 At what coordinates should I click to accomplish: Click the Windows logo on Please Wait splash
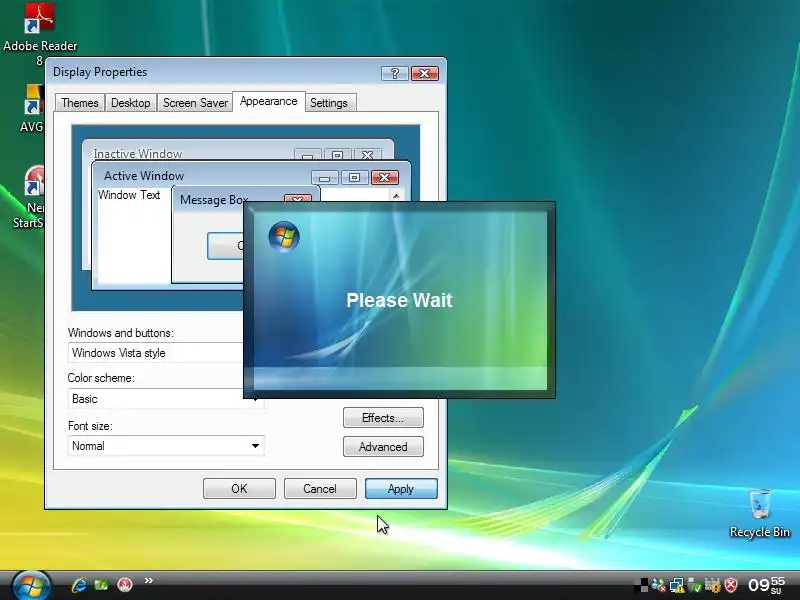click(284, 237)
